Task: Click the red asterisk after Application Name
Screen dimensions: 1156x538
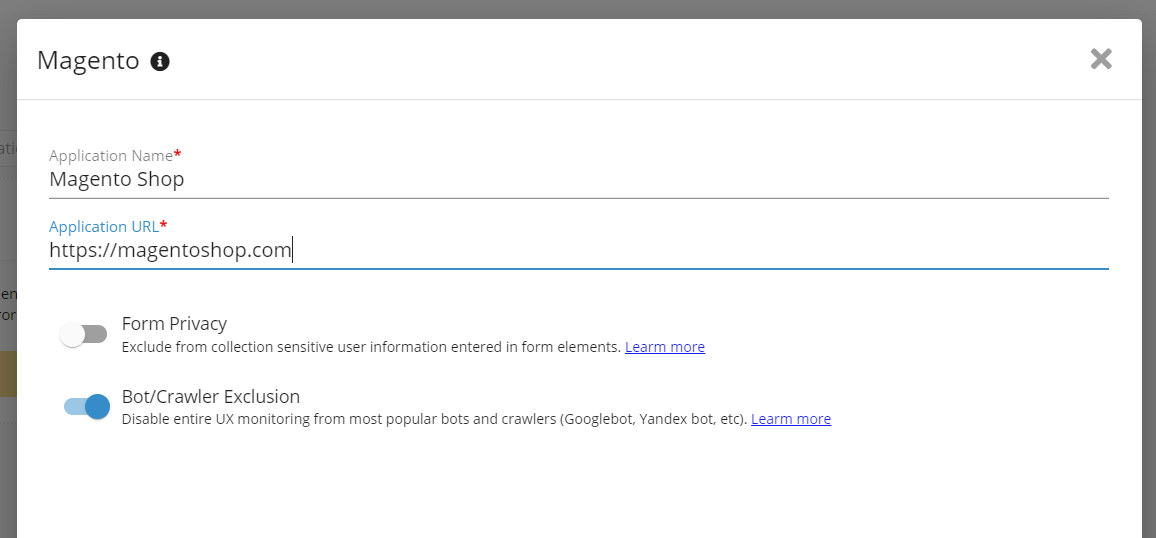Action: [x=178, y=154]
